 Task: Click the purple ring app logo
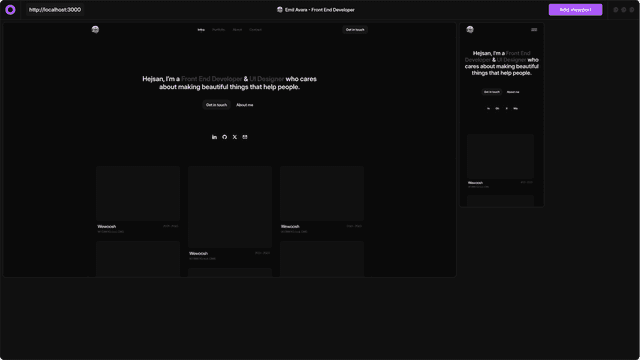tap(10, 10)
